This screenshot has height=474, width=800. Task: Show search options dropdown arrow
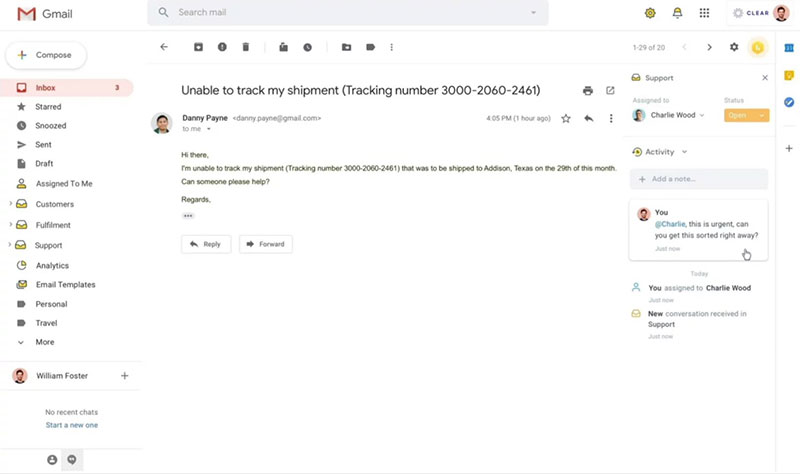[x=533, y=12]
